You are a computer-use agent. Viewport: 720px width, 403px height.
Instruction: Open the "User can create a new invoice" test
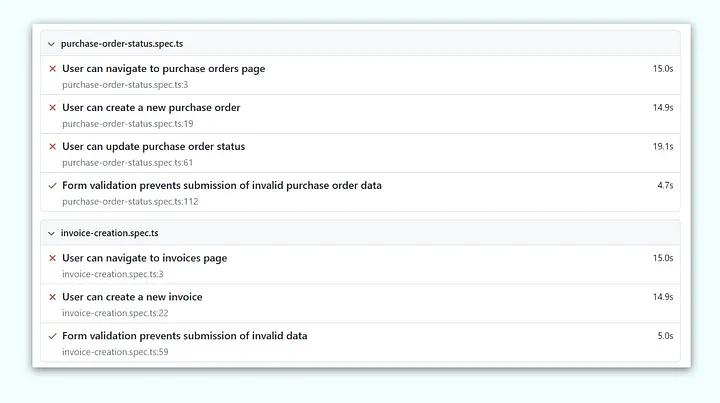coord(132,297)
